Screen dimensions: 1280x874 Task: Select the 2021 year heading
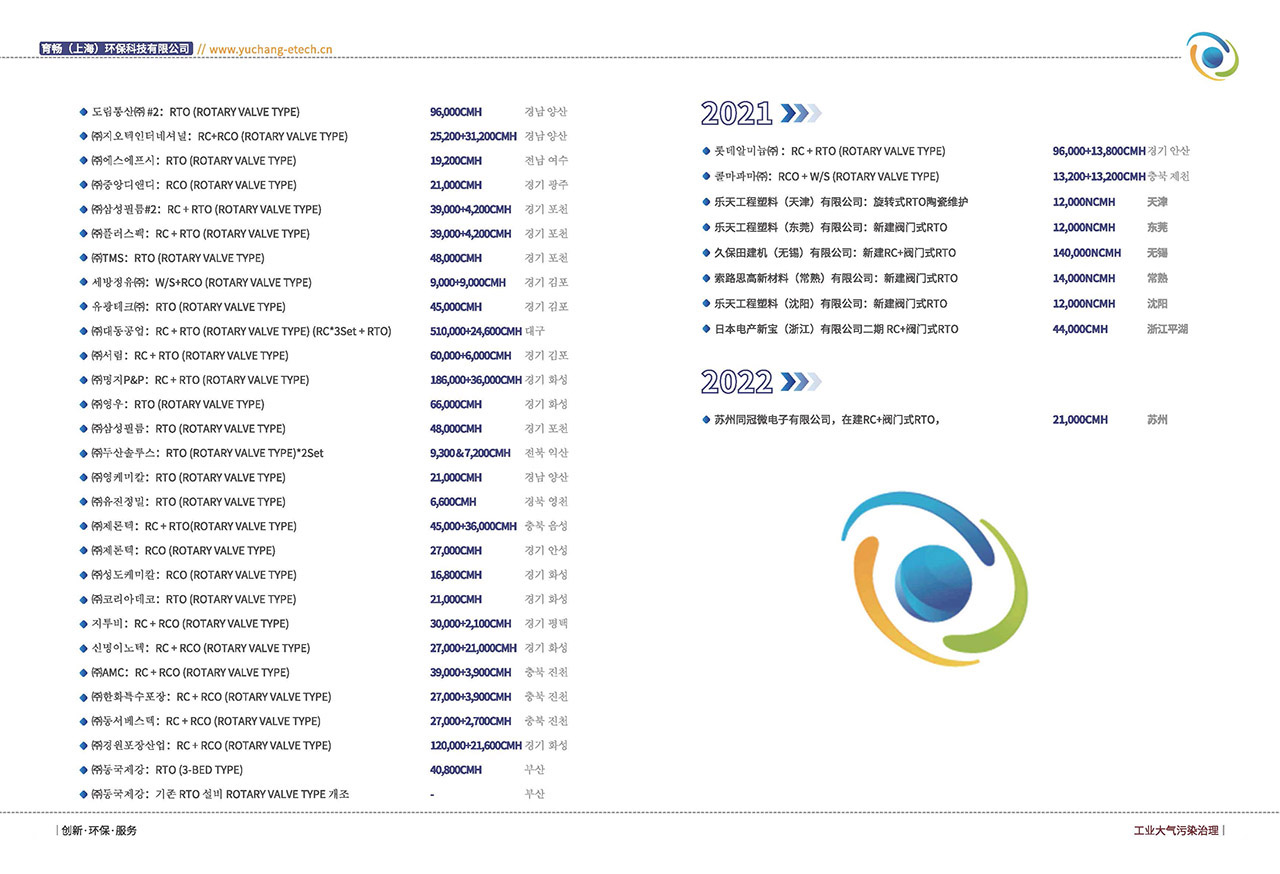(737, 113)
